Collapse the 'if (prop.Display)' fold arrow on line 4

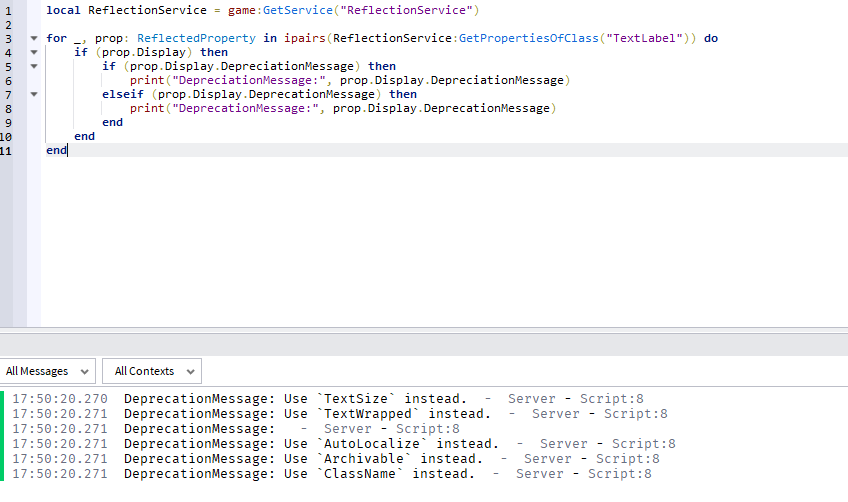[x=34, y=52]
